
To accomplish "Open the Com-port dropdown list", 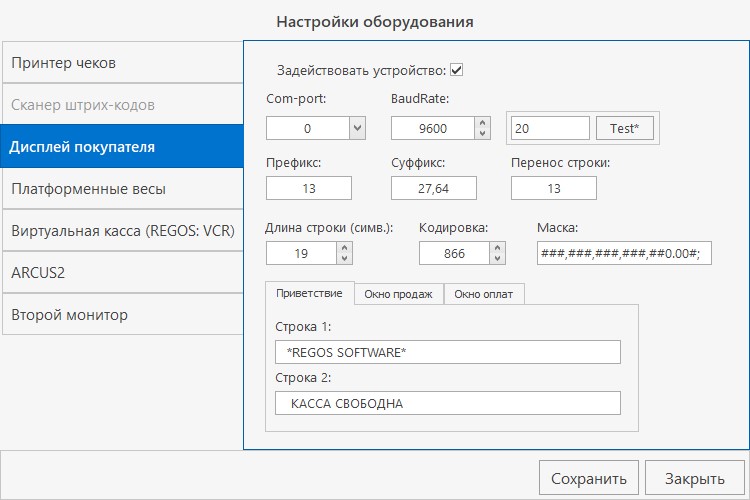I will tap(357, 128).
